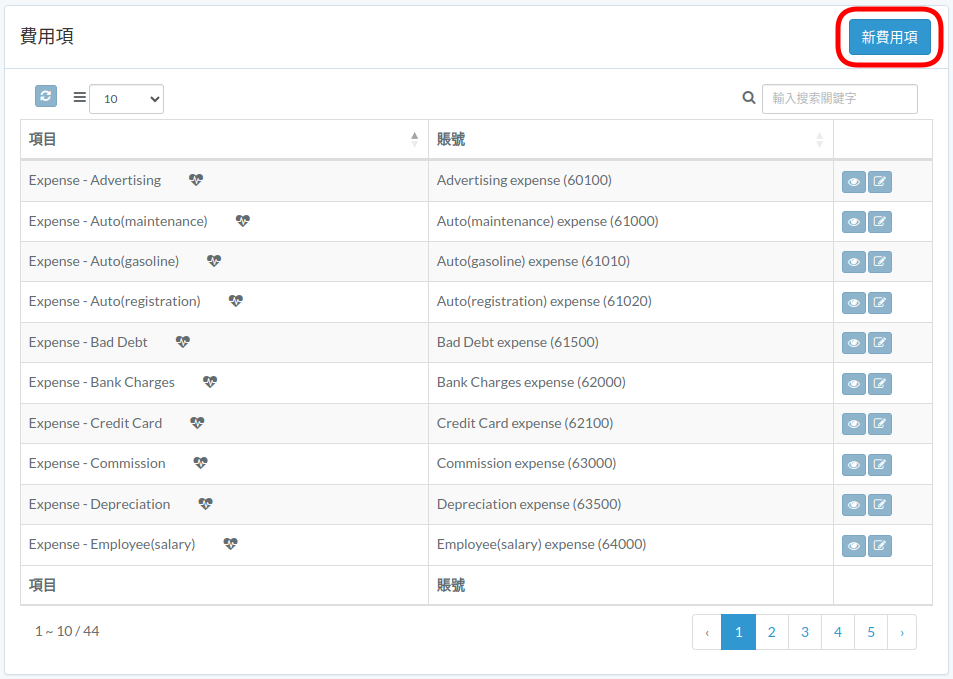This screenshot has height=679, width=953.
Task: Click the 費用項 page heading
Action: [x=47, y=36]
